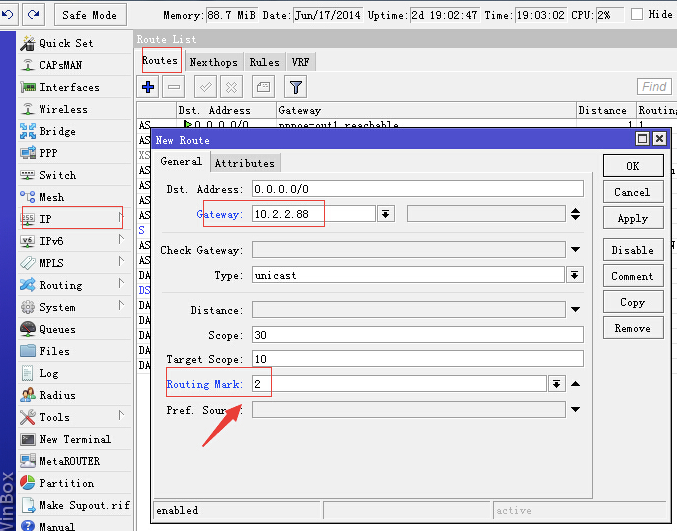
Task: Switch to the VRF tab
Action: 301,63
